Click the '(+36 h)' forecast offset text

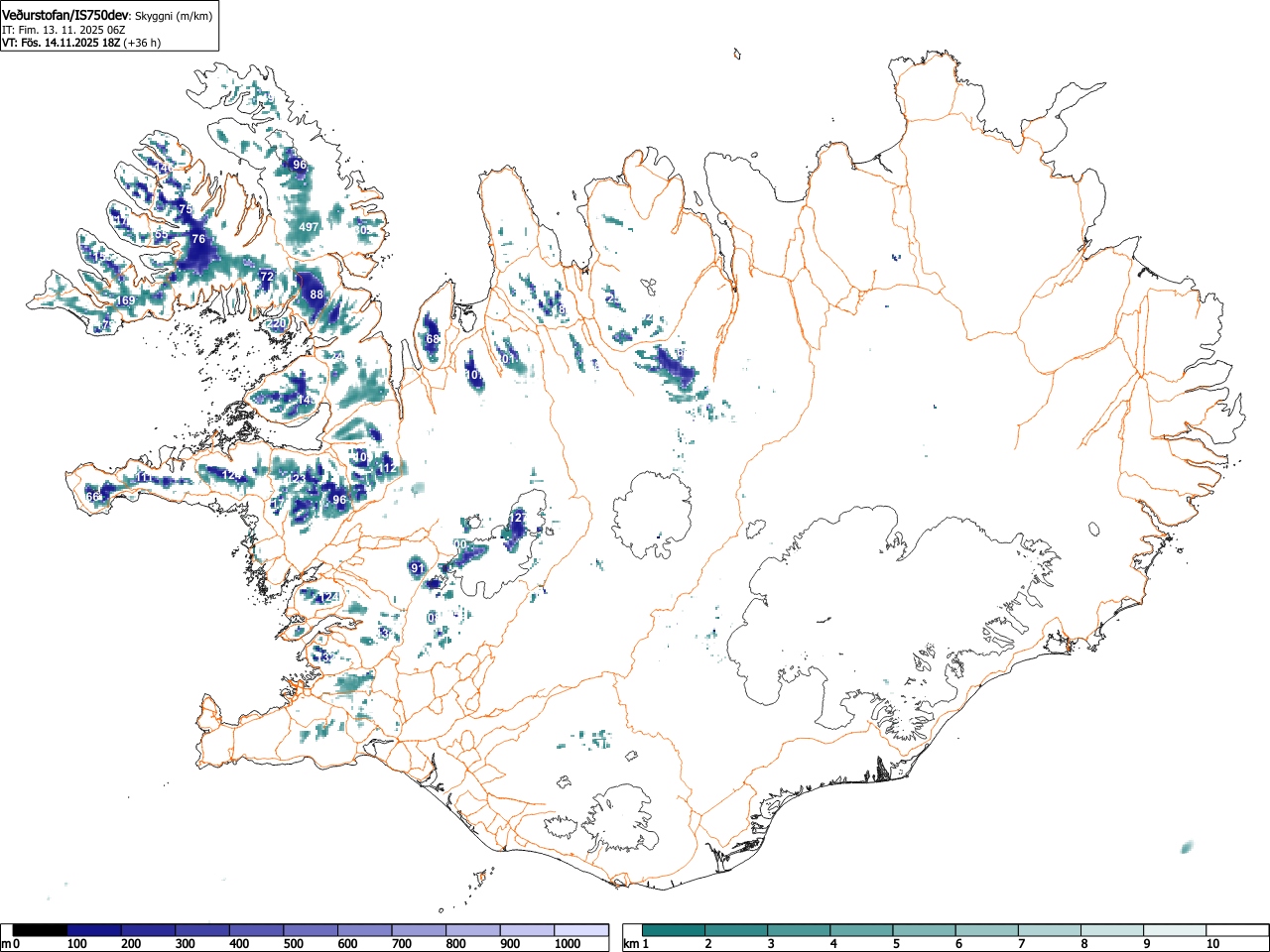point(142,43)
